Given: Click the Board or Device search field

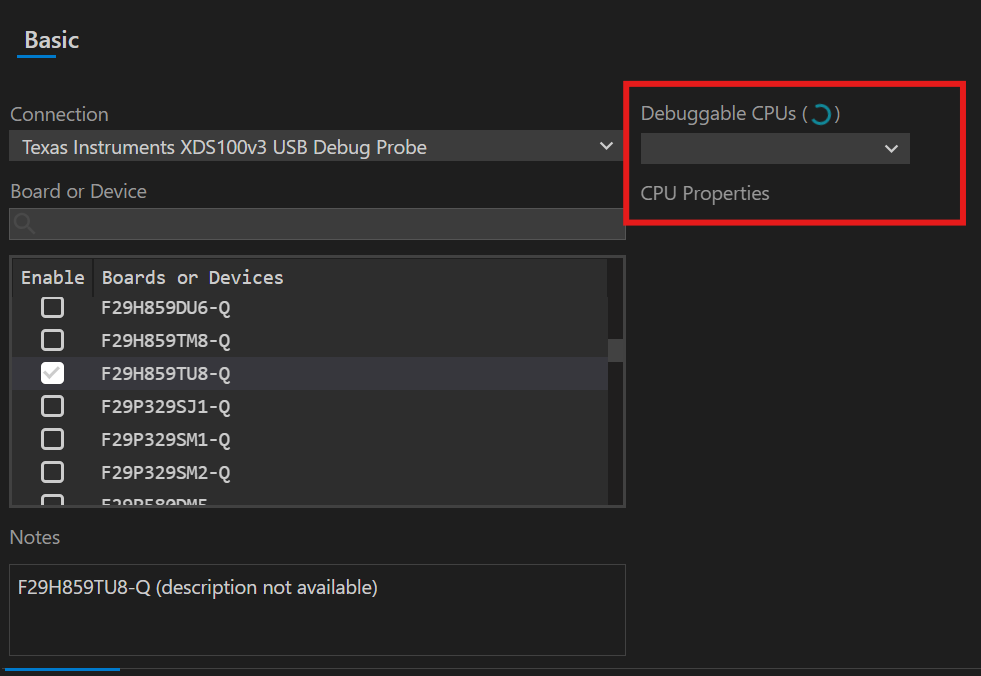Looking at the screenshot, I should 317,224.
